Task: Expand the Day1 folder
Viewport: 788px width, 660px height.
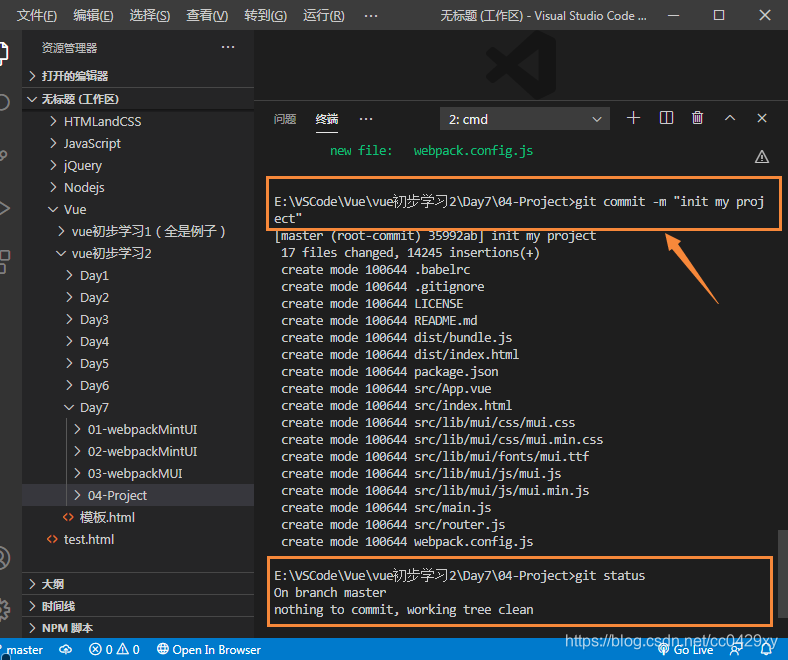Action: (138, 275)
